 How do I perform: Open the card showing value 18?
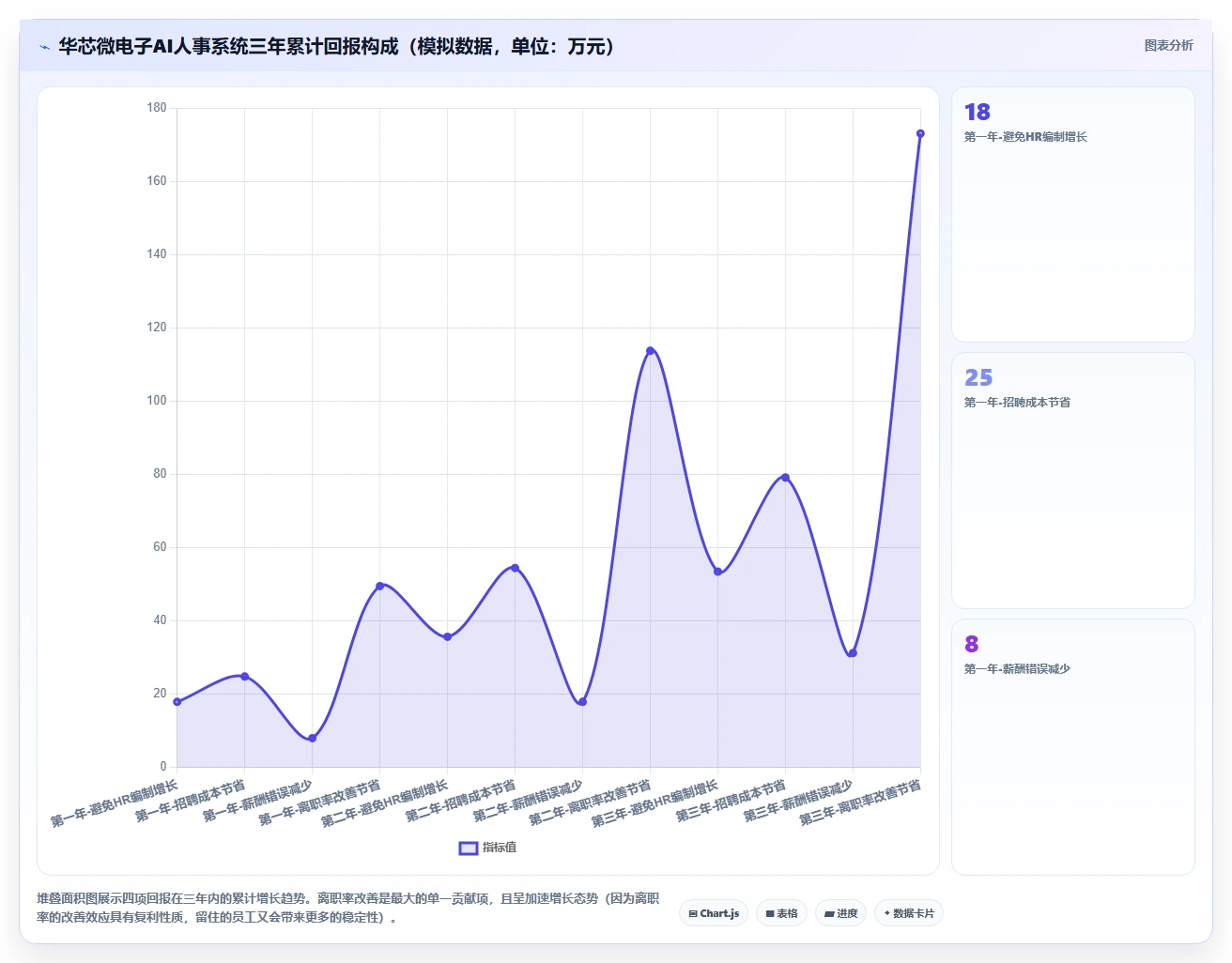point(1073,215)
